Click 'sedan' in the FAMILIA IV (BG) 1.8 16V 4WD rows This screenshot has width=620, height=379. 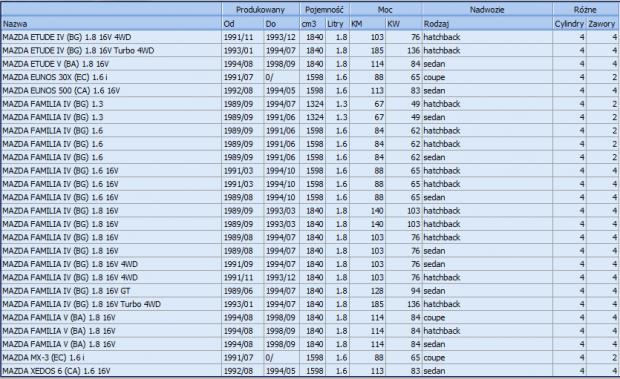coord(434,264)
